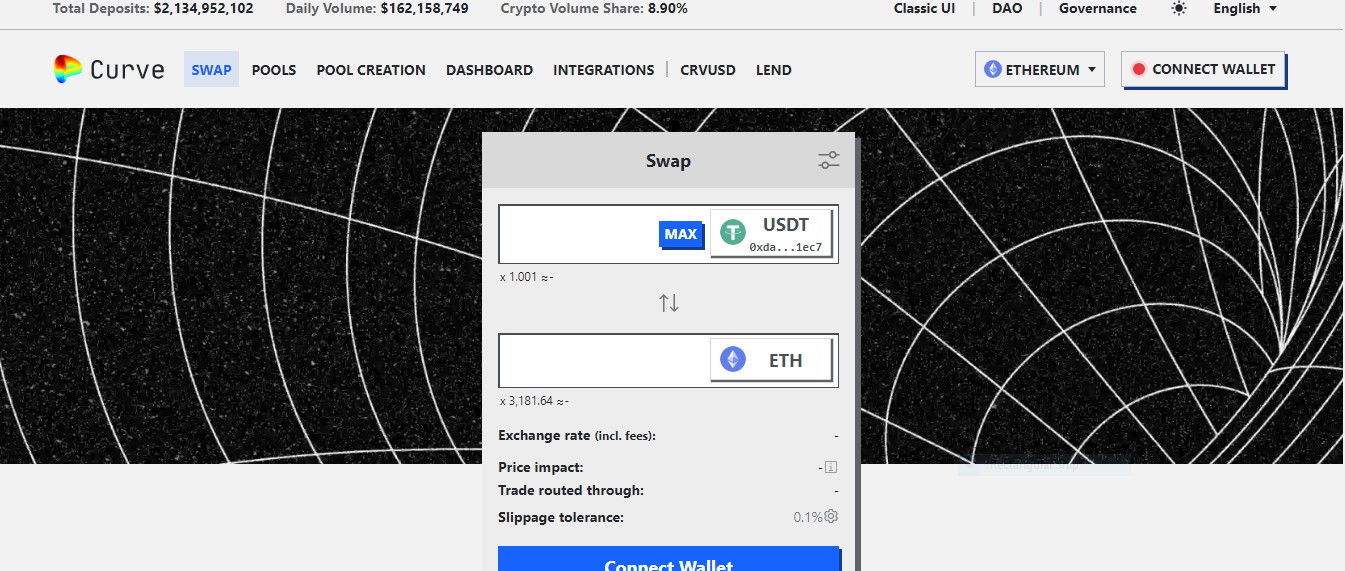Image resolution: width=1345 pixels, height=571 pixels.
Task: Go to the Swap tab
Action: (x=211, y=70)
